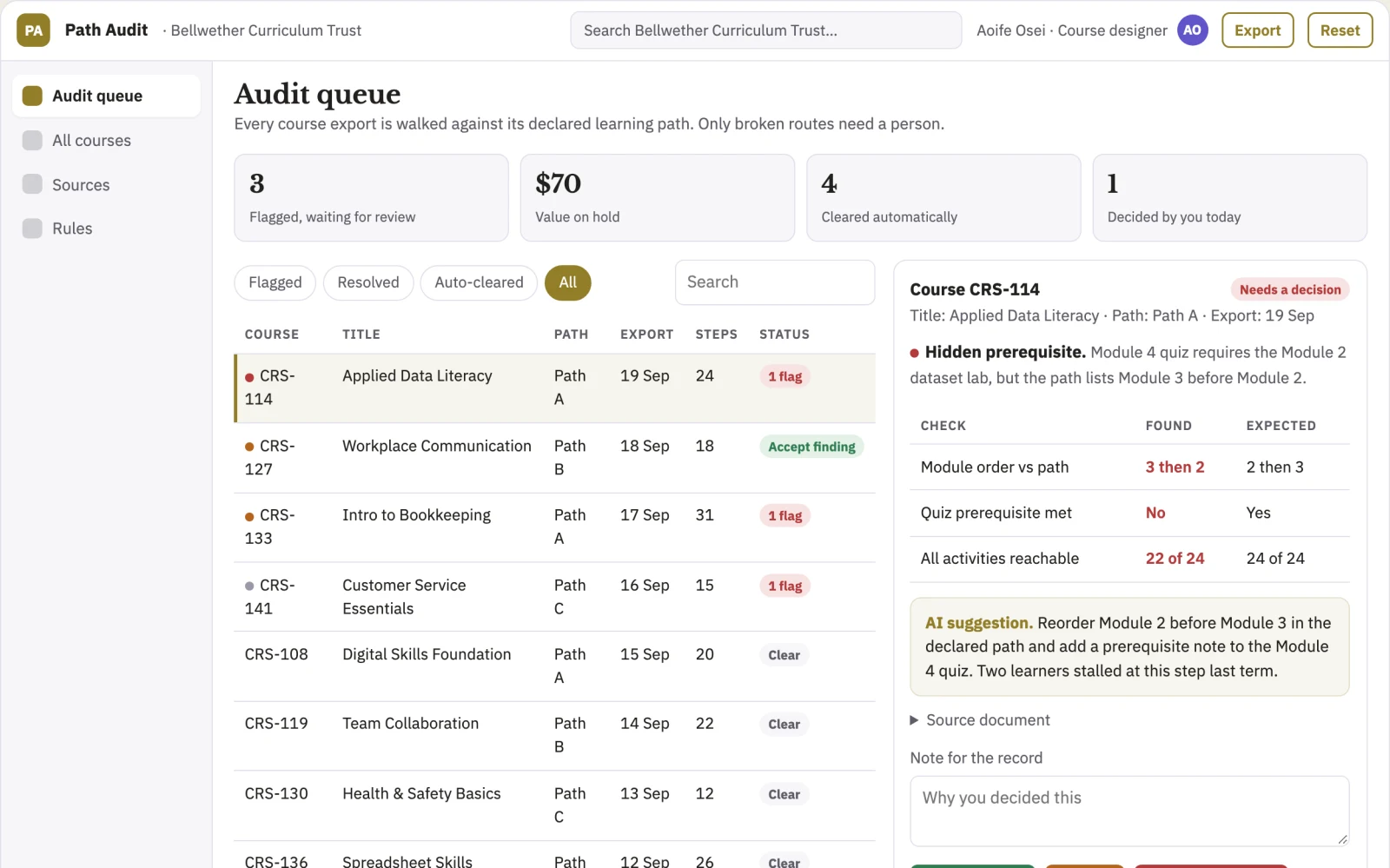The height and width of the screenshot is (868, 1390).
Task: Click the Module order vs path check row
Action: (1129, 467)
